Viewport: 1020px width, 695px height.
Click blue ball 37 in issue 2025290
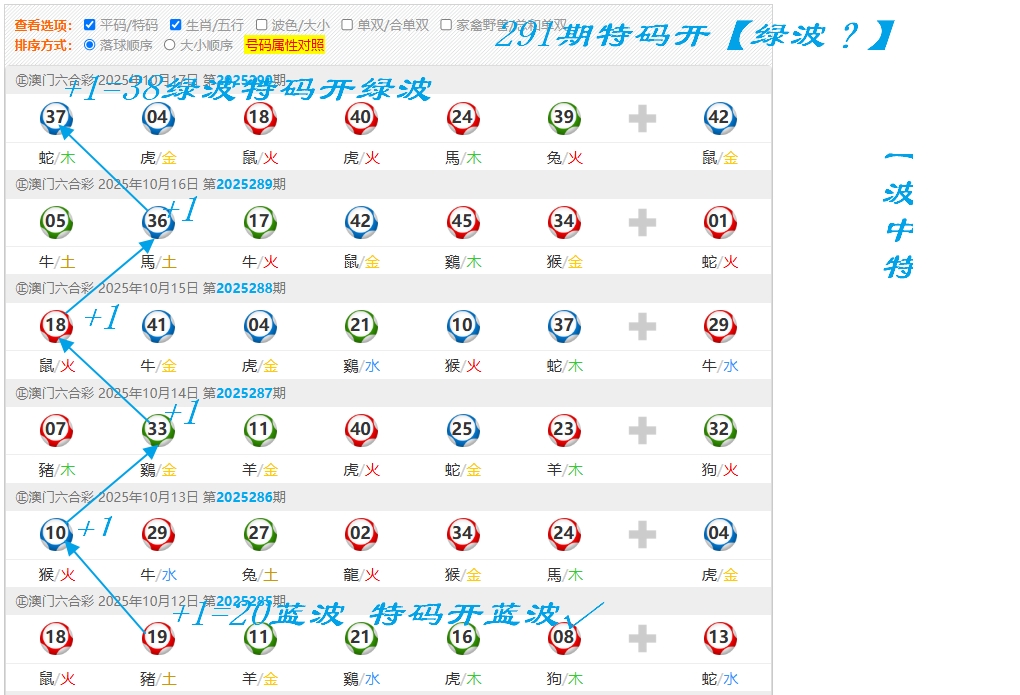click(x=56, y=118)
